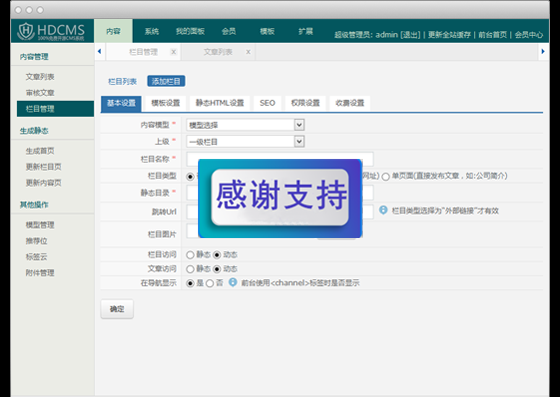The image size is (560, 397).
Task: Open 更新内容页 in sidebar
Action: pyautogui.click(x=44, y=183)
